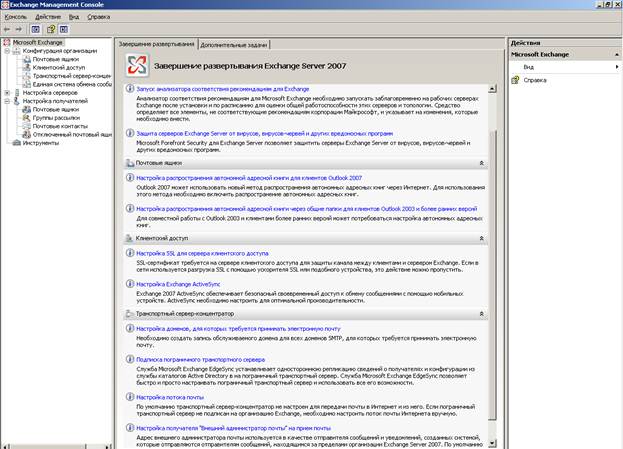Viewport: 623px width, 449px height.
Task: Click Транспортный сервер-концентратор section header icon
Action: tap(130, 314)
